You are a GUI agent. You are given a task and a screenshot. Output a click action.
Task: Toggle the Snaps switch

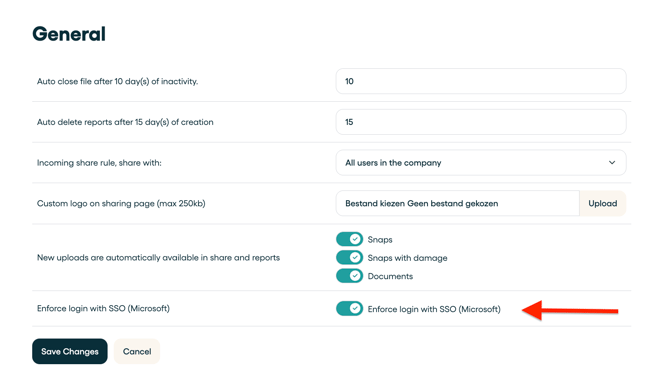(349, 239)
